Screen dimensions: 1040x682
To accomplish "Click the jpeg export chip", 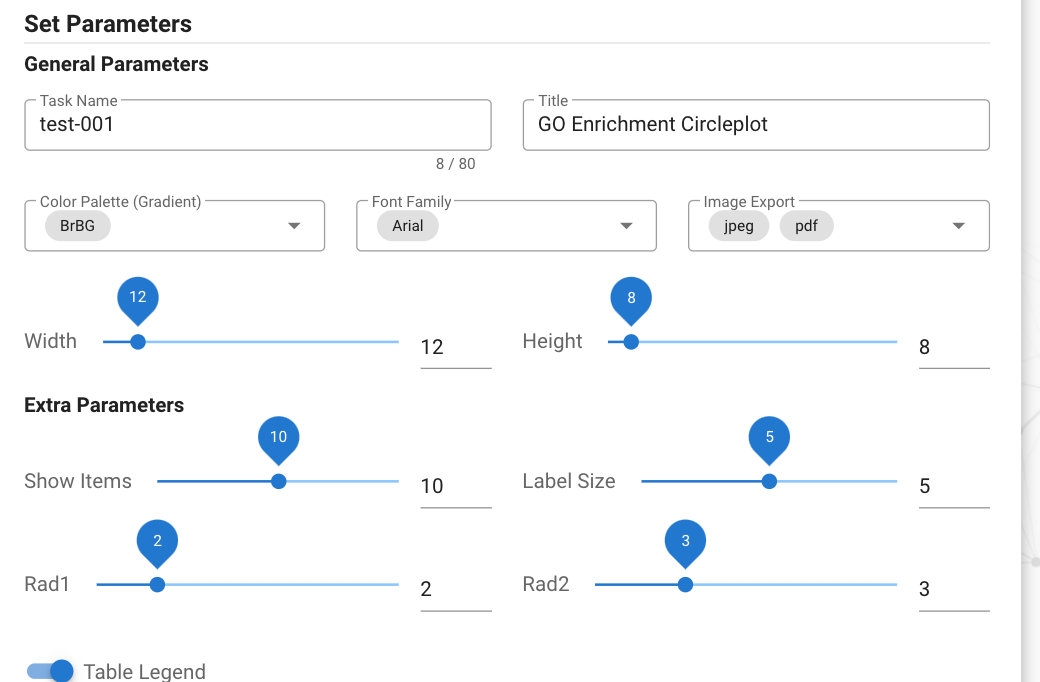I will 738,226.
